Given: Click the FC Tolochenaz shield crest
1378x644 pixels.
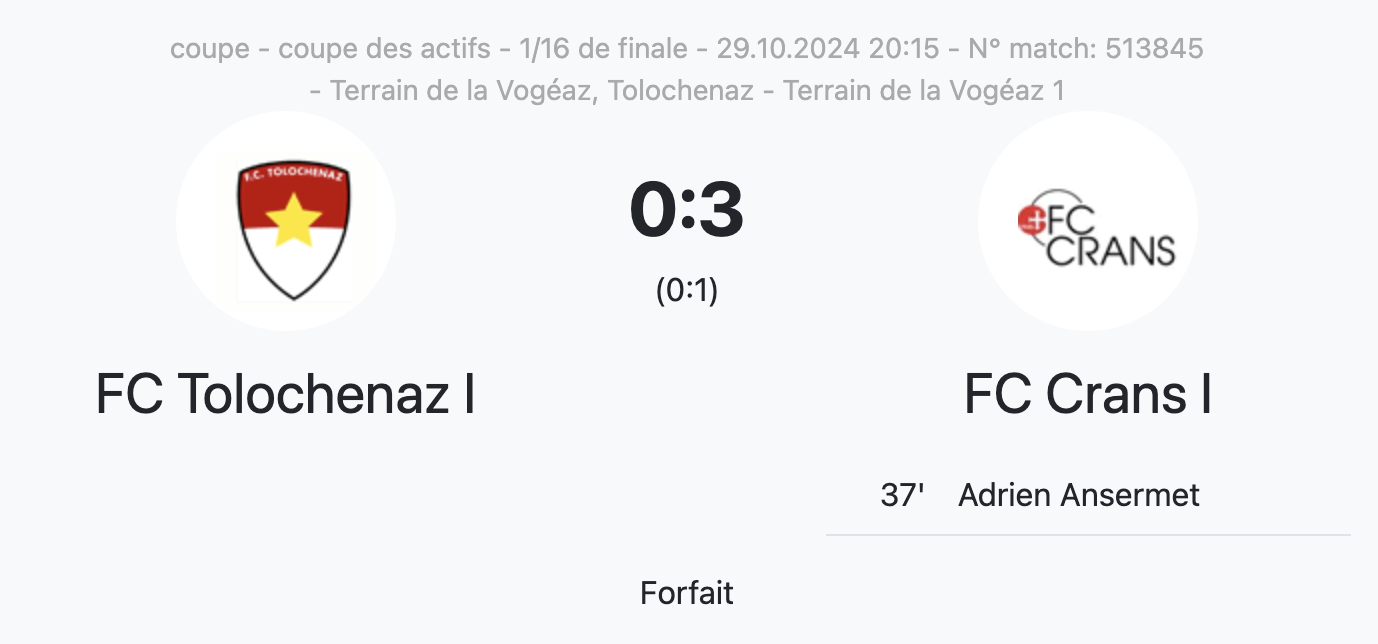Looking at the screenshot, I should click(292, 232).
